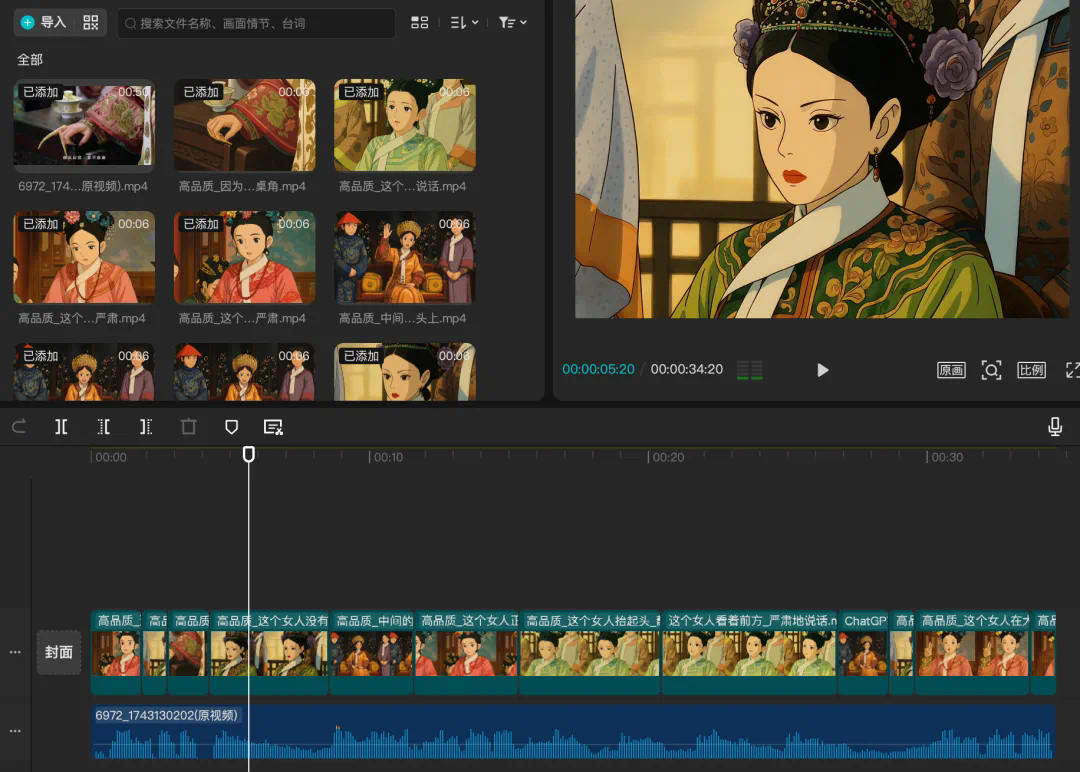The image size is (1080, 772).
Task: Expand the sort order dropdown
Action: click(x=464, y=22)
